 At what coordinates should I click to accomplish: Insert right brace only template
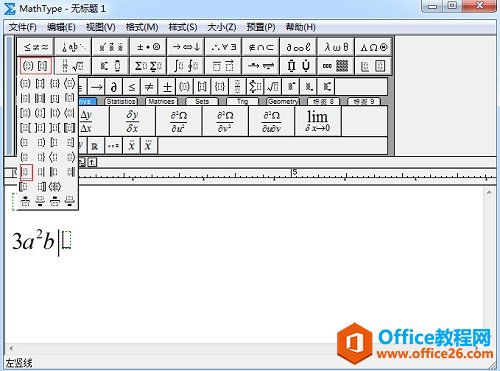click(x=40, y=157)
